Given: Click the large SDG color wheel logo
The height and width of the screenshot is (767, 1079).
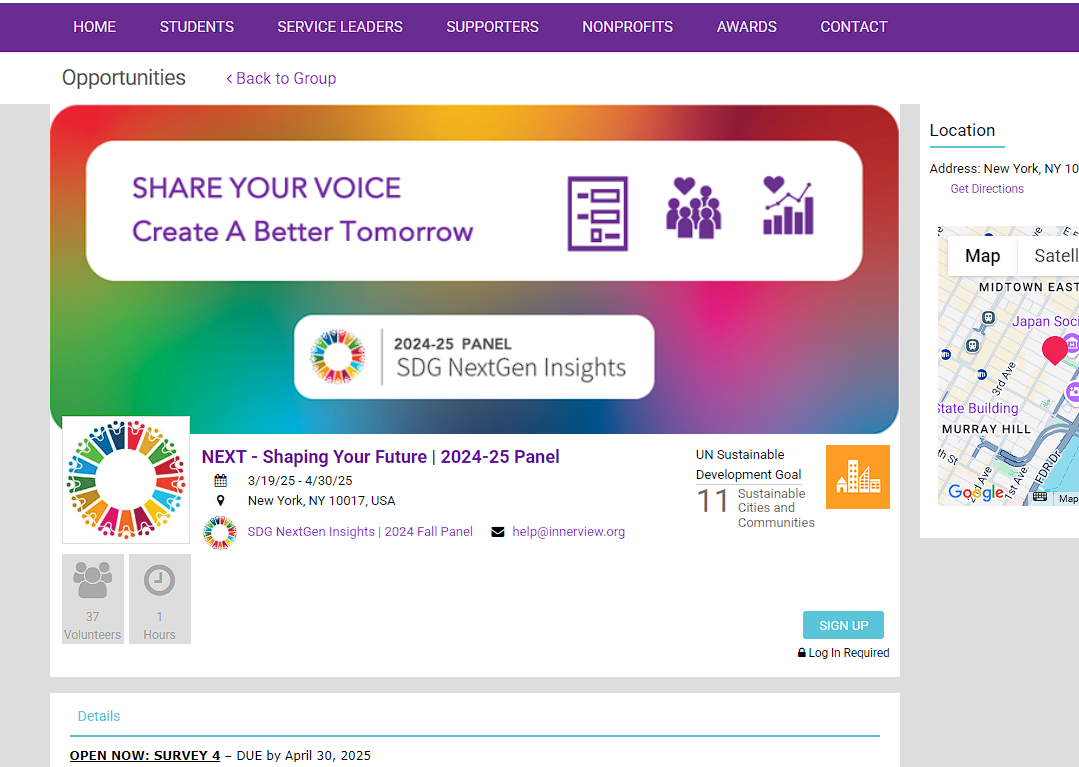Looking at the screenshot, I should tap(126, 479).
